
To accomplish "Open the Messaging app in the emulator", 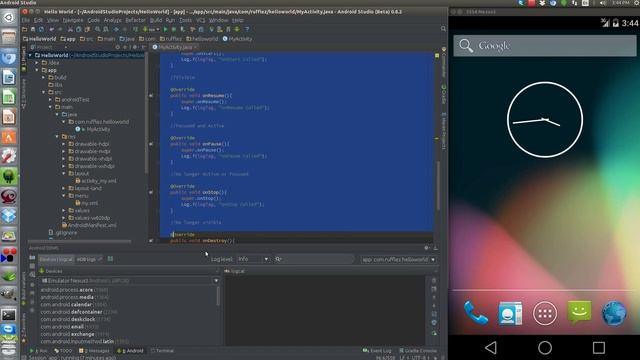I will coord(580,312).
